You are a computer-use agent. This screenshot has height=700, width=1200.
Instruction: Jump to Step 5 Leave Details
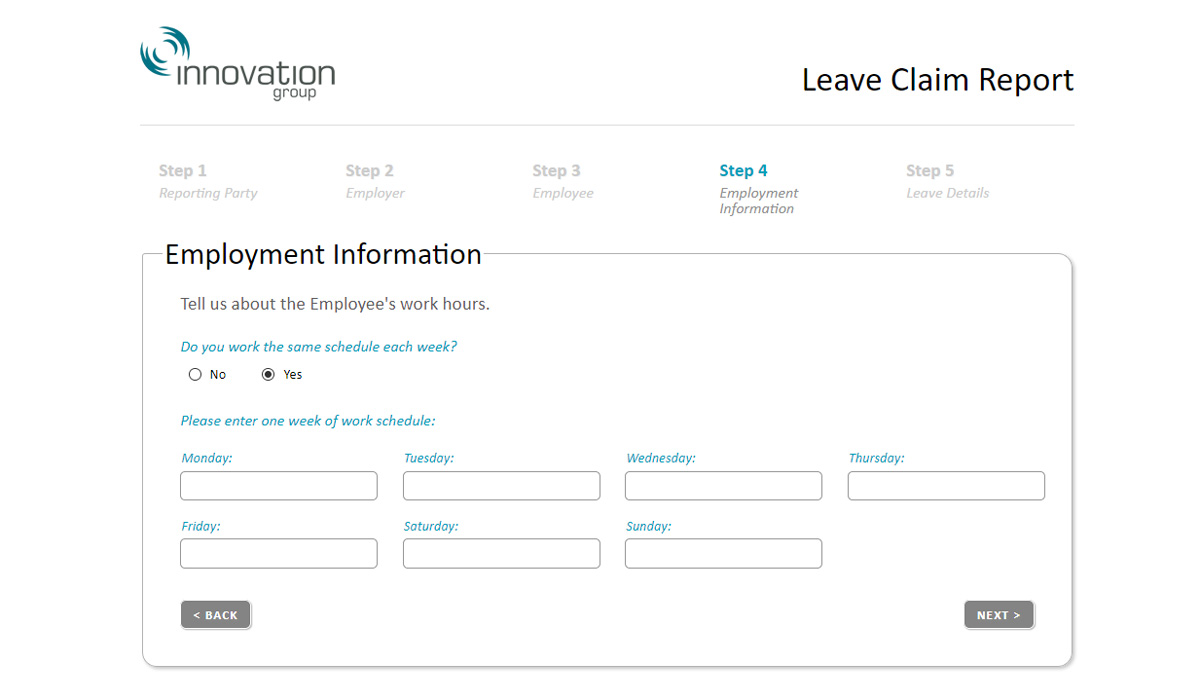(947, 181)
